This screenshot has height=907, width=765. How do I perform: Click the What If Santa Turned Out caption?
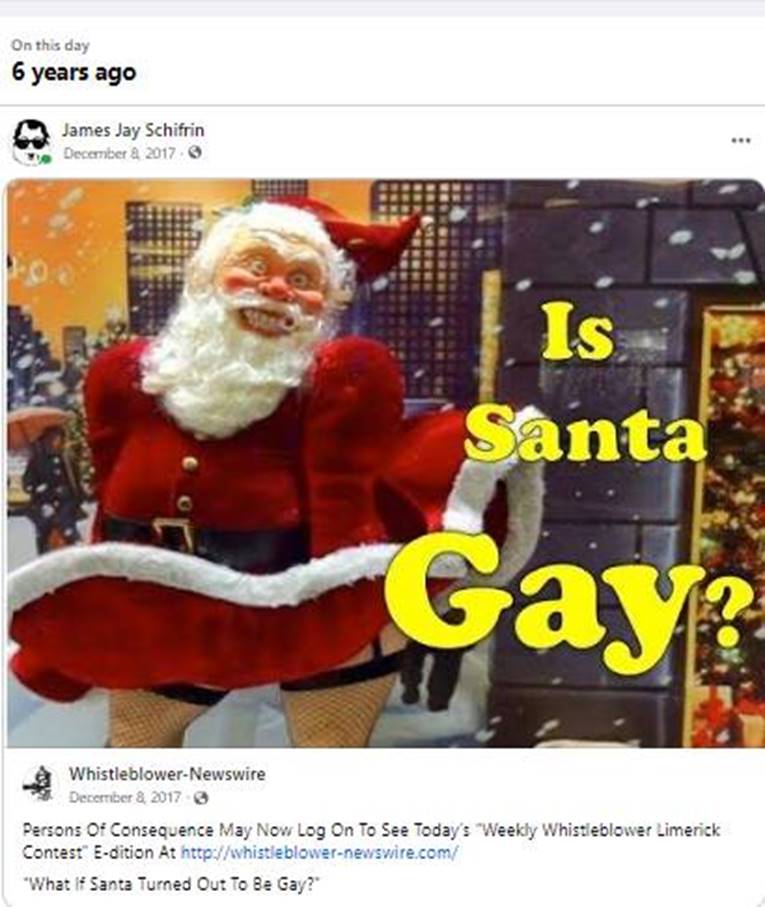tap(171, 884)
